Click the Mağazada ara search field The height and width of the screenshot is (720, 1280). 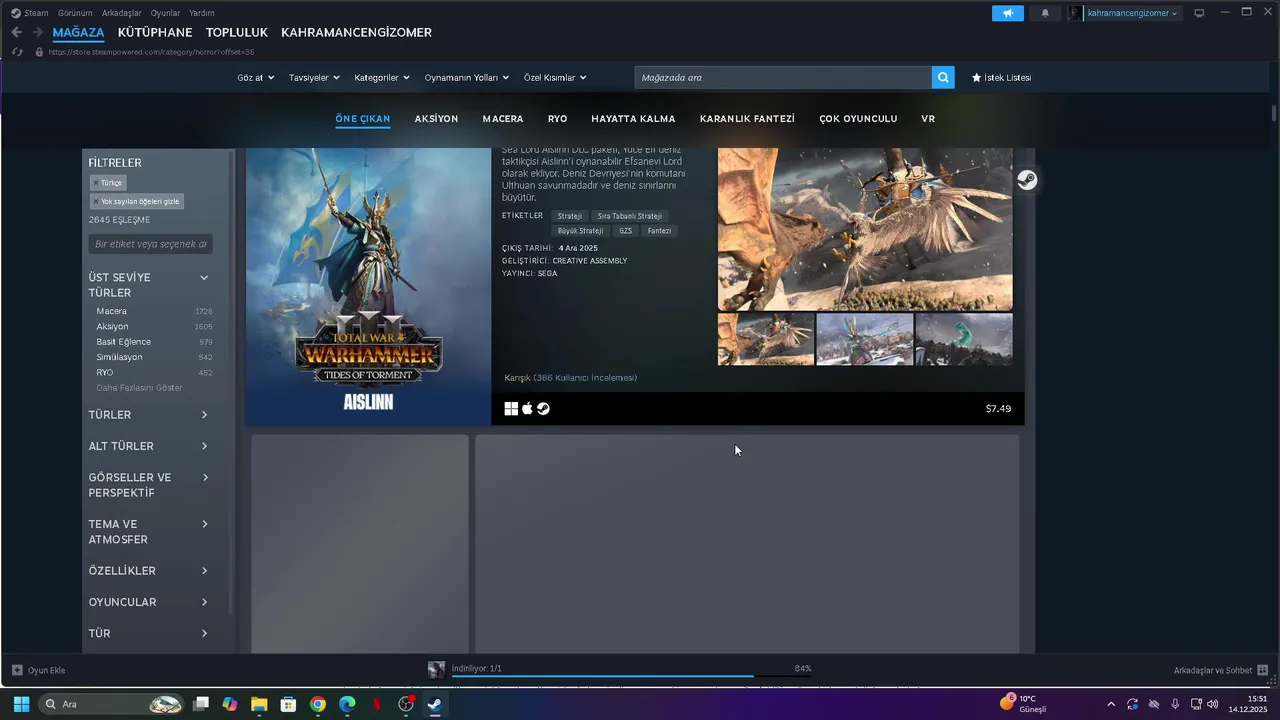tap(783, 77)
